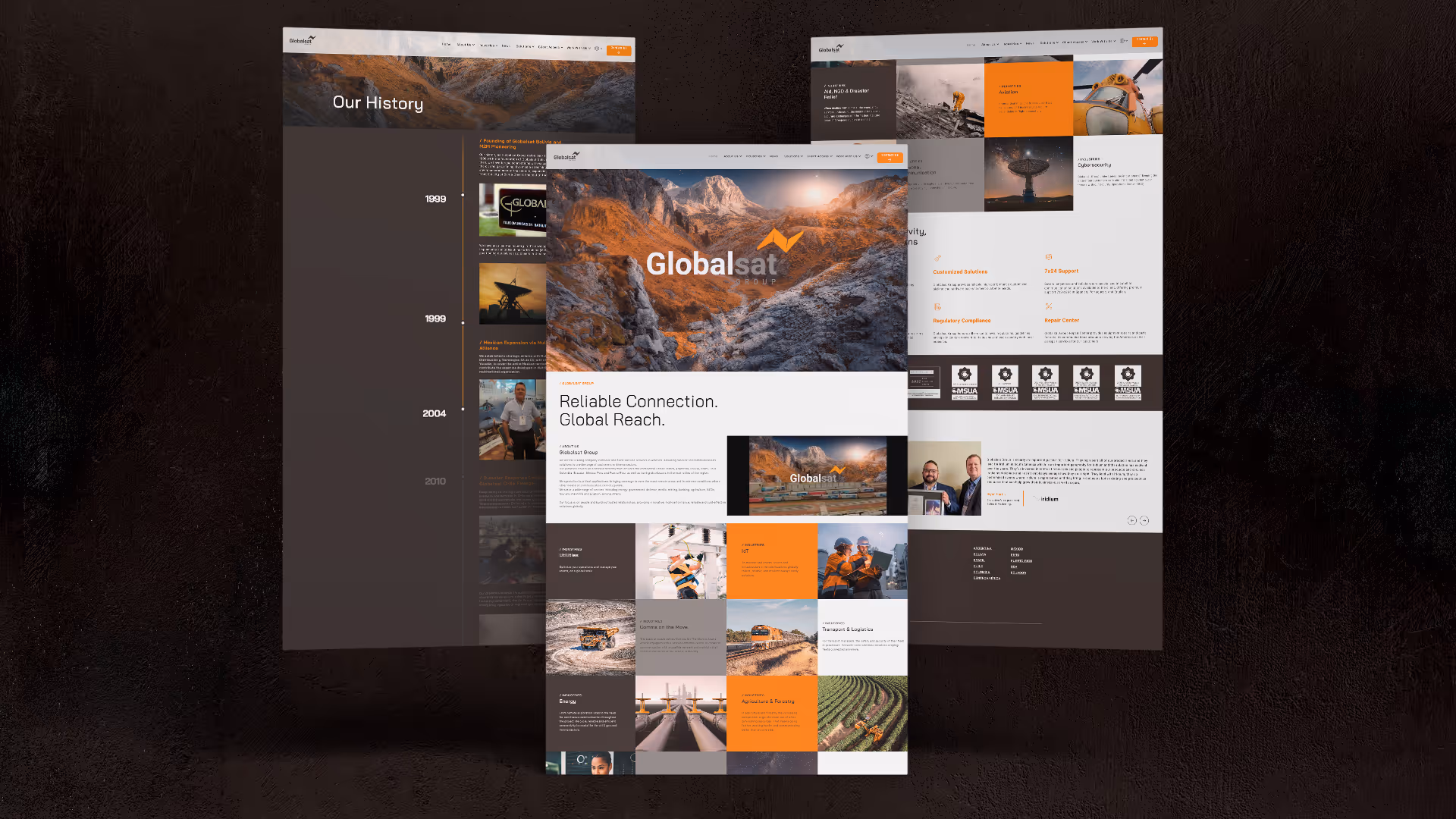Open Industries in the Our History page navigation
This screenshot has height=819, width=1456.
click(x=489, y=45)
